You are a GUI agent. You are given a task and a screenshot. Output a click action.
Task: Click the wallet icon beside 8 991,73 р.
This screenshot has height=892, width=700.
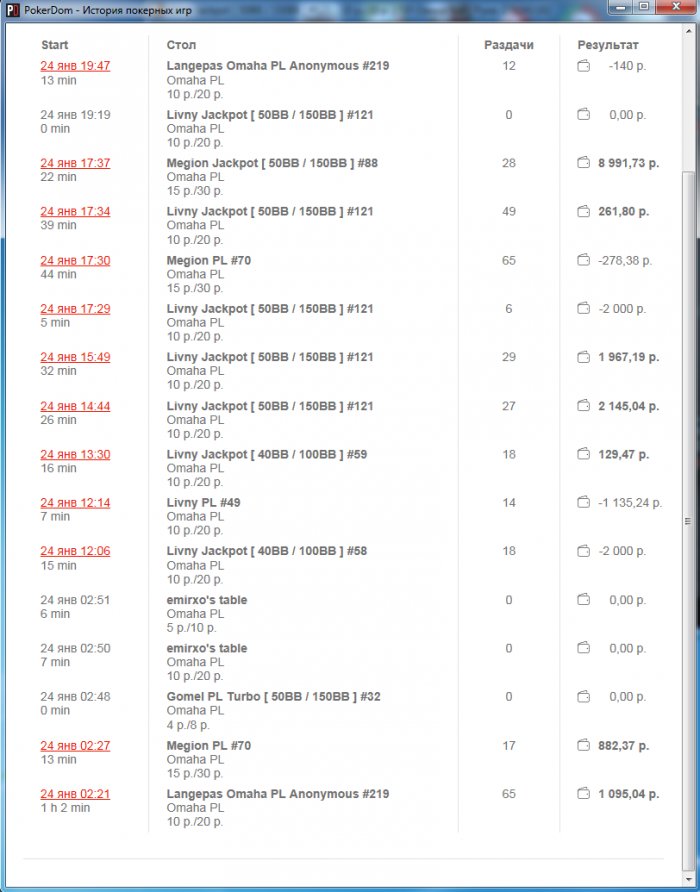coord(584,163)
